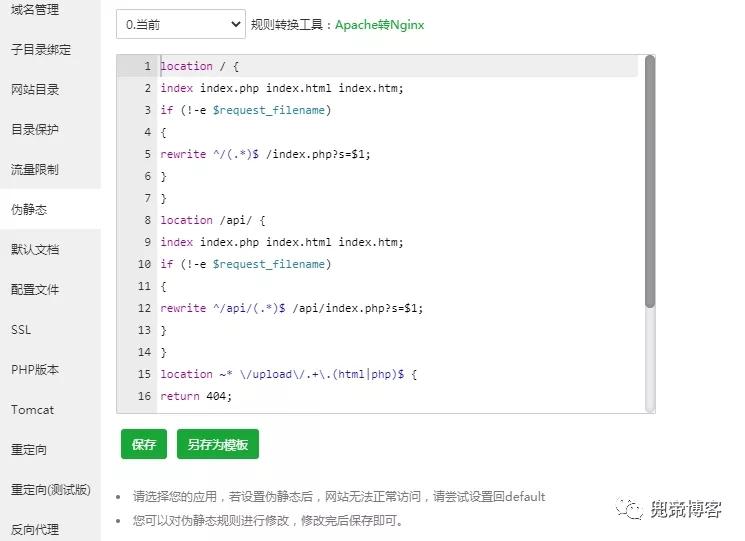Open the Apache转Nginx conversion tool link
The image size is (745, 541).
pos(379,25)
